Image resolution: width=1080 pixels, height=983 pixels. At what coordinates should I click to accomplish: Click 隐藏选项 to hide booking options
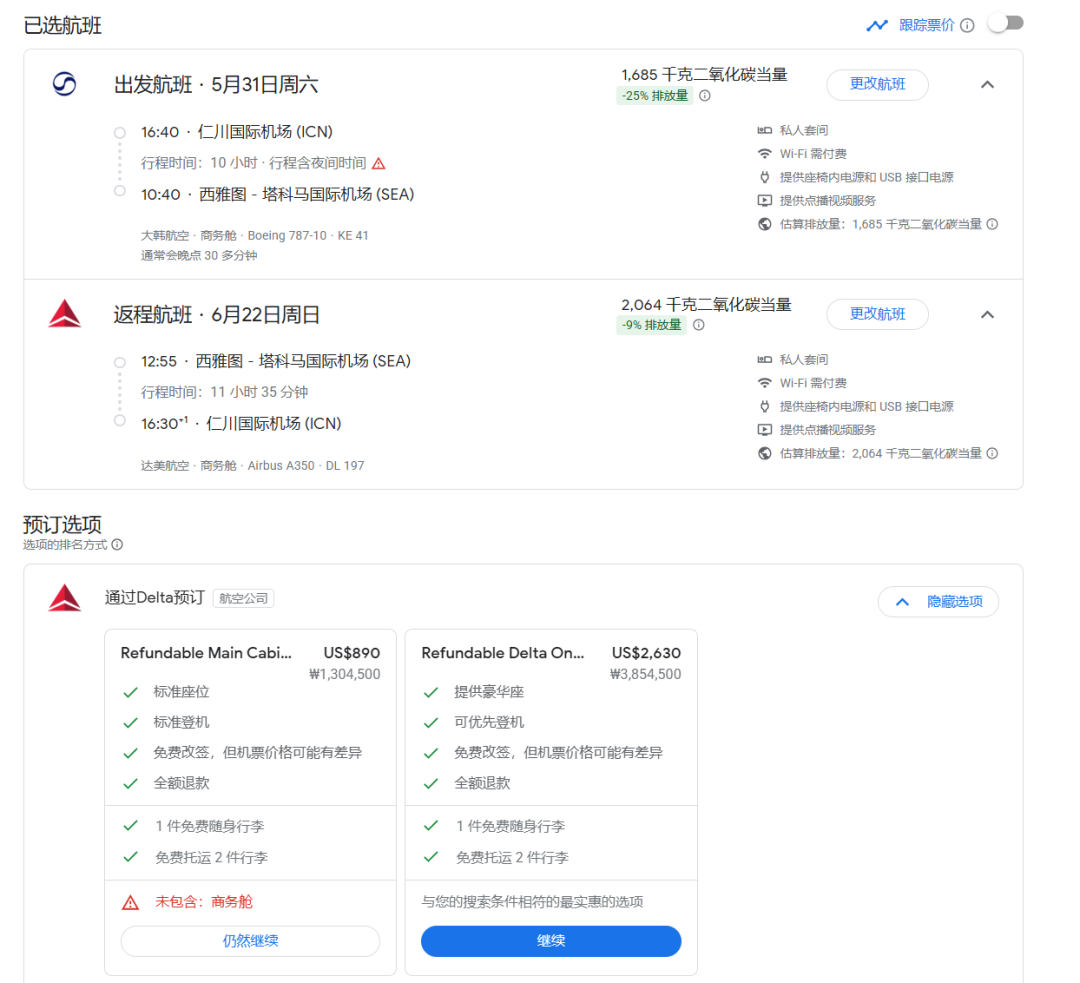938,601
